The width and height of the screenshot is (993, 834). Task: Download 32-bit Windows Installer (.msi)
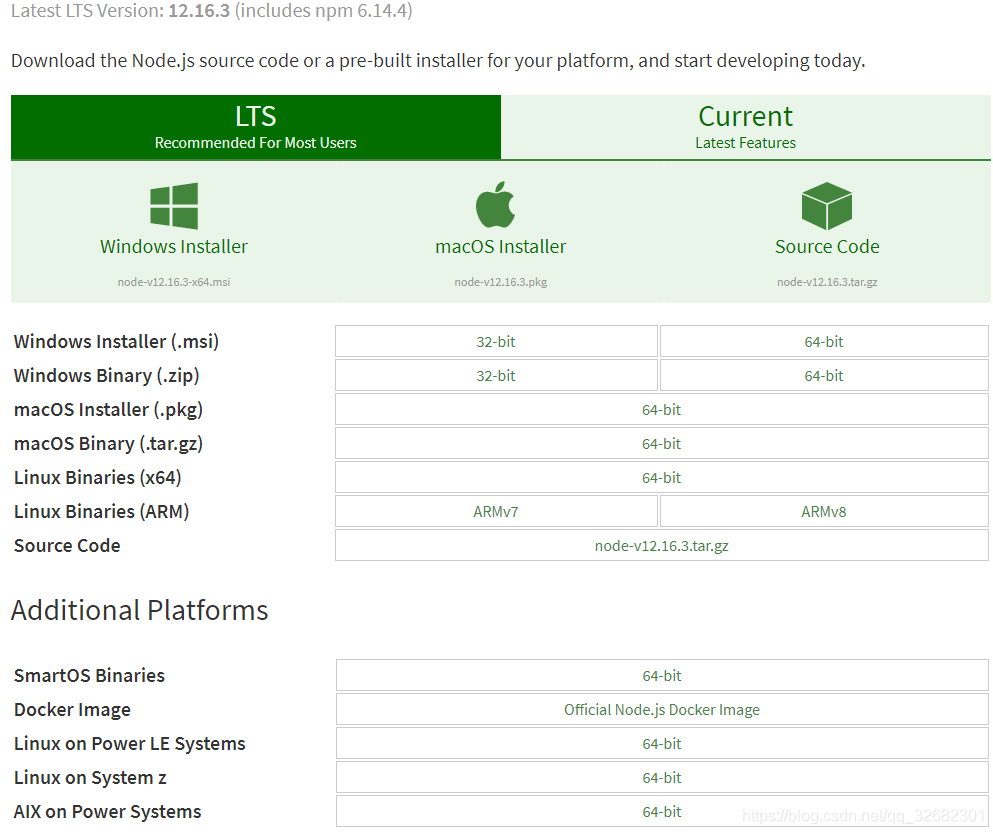[x=496, y=341]
